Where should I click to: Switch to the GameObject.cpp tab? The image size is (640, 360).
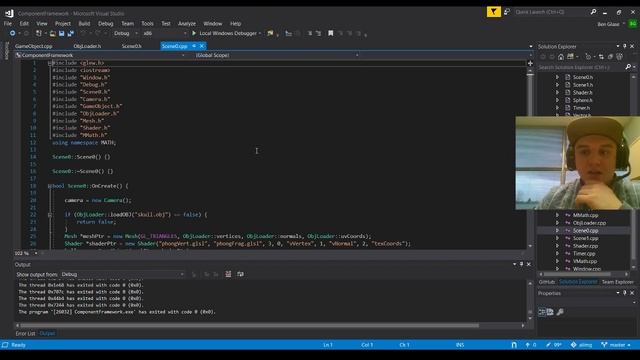pyautogui.click(x=33, y=46)
